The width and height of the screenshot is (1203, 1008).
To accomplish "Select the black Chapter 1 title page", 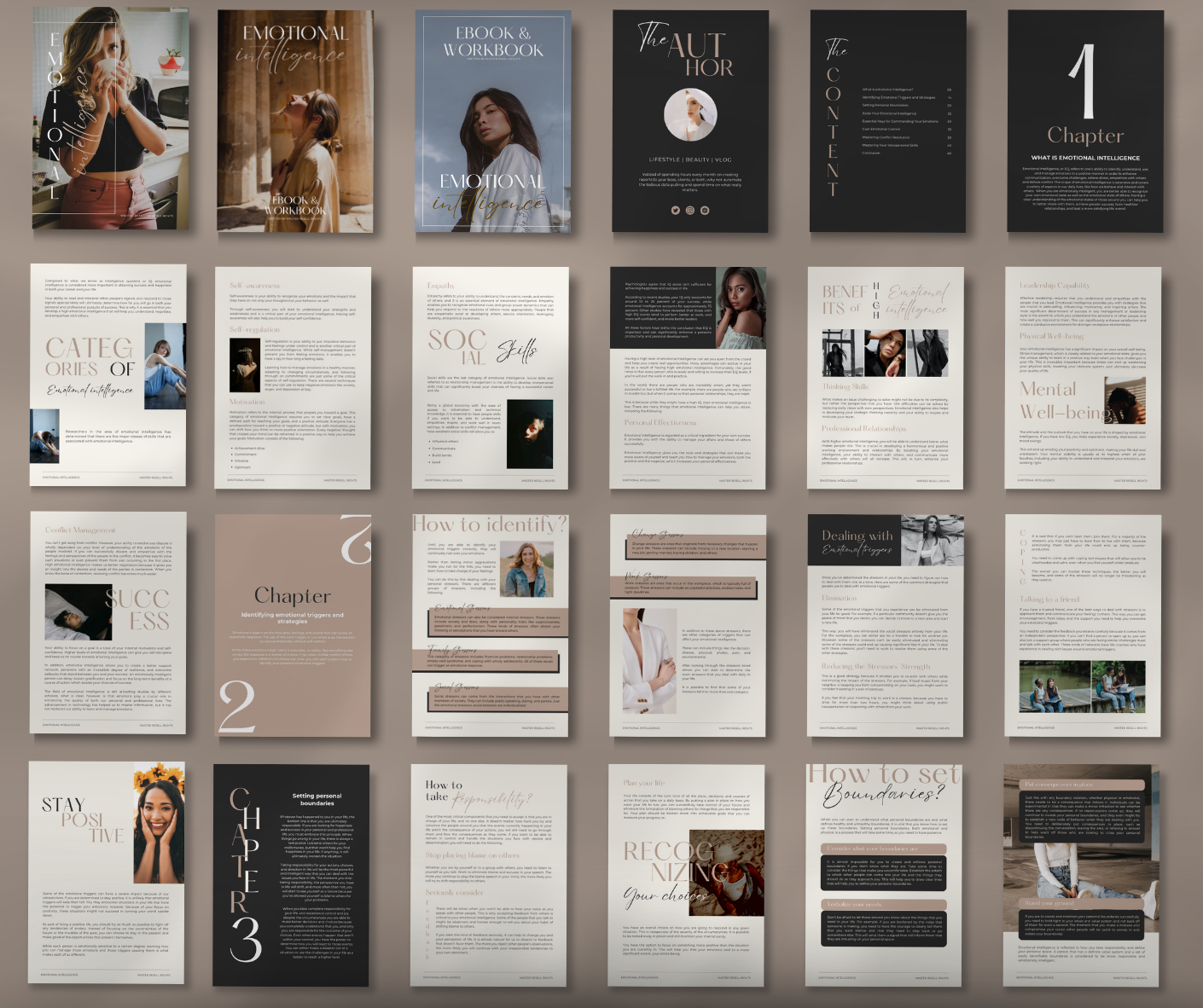I will [x=1084, y=121].
